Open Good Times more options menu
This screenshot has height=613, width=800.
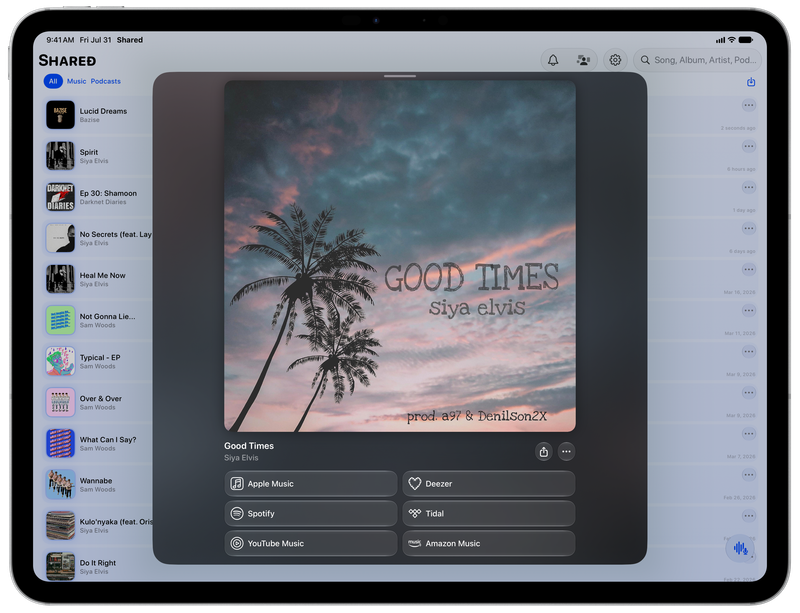click(566, 452)
